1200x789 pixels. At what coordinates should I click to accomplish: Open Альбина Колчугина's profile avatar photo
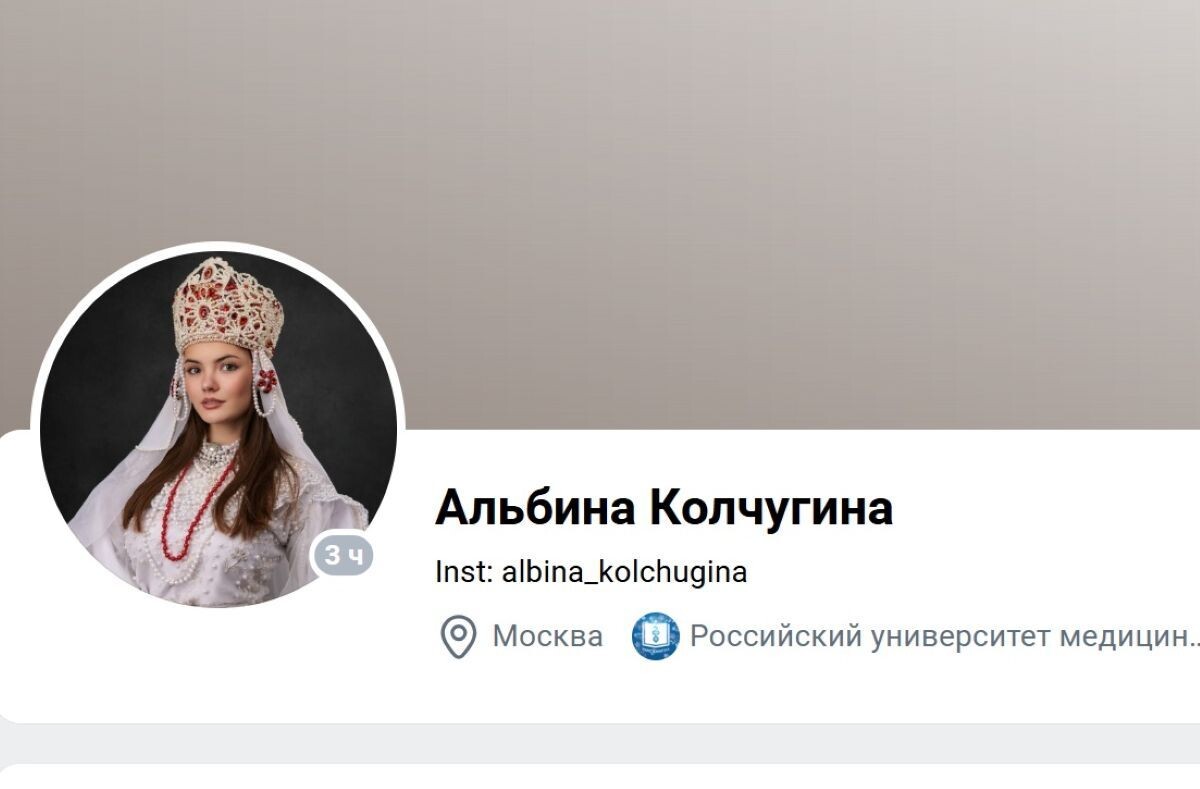[x=219, y=427]
